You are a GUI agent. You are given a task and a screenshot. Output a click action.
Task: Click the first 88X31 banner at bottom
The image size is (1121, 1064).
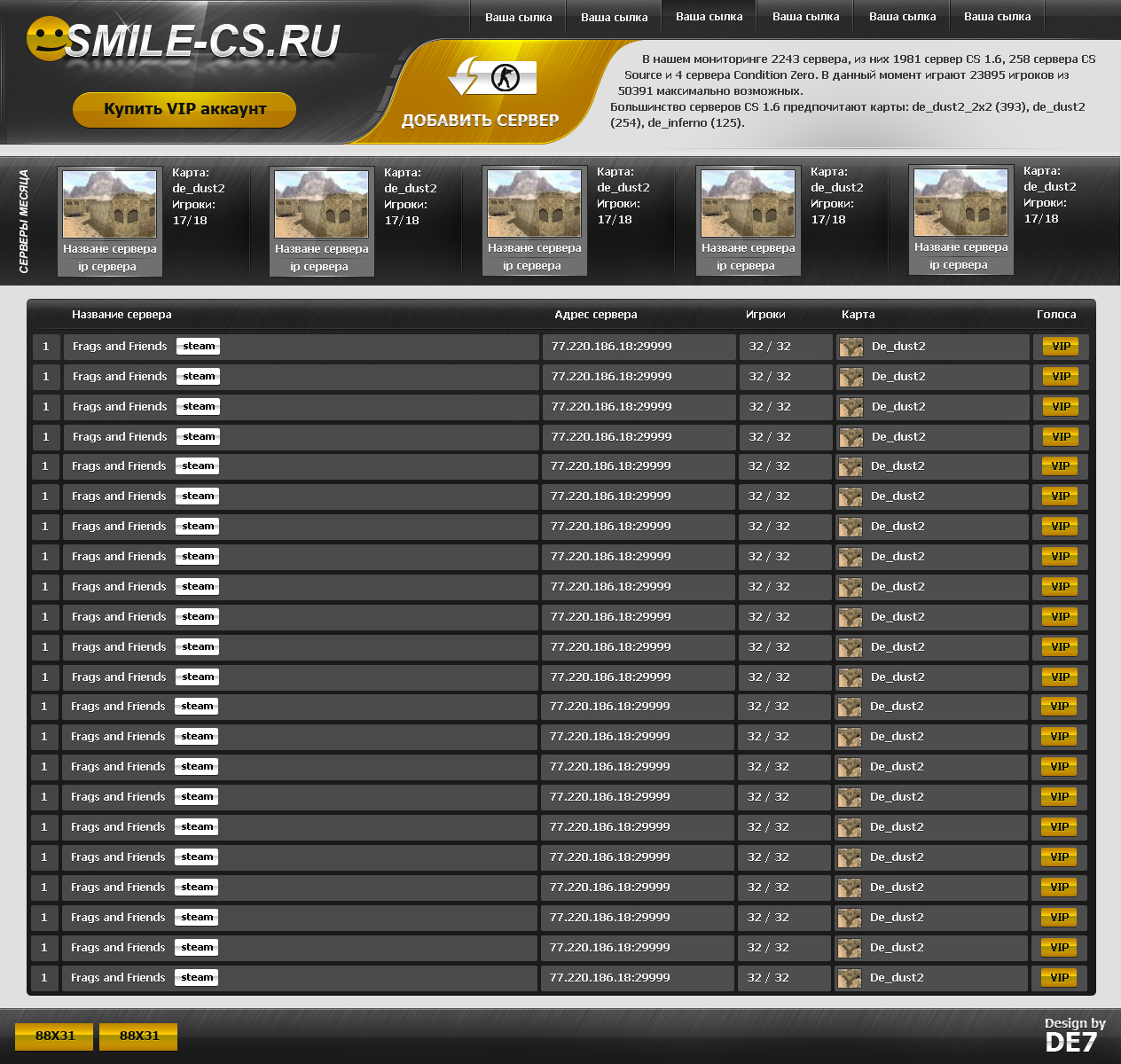pyautogui.click(x=54, y=1036)
